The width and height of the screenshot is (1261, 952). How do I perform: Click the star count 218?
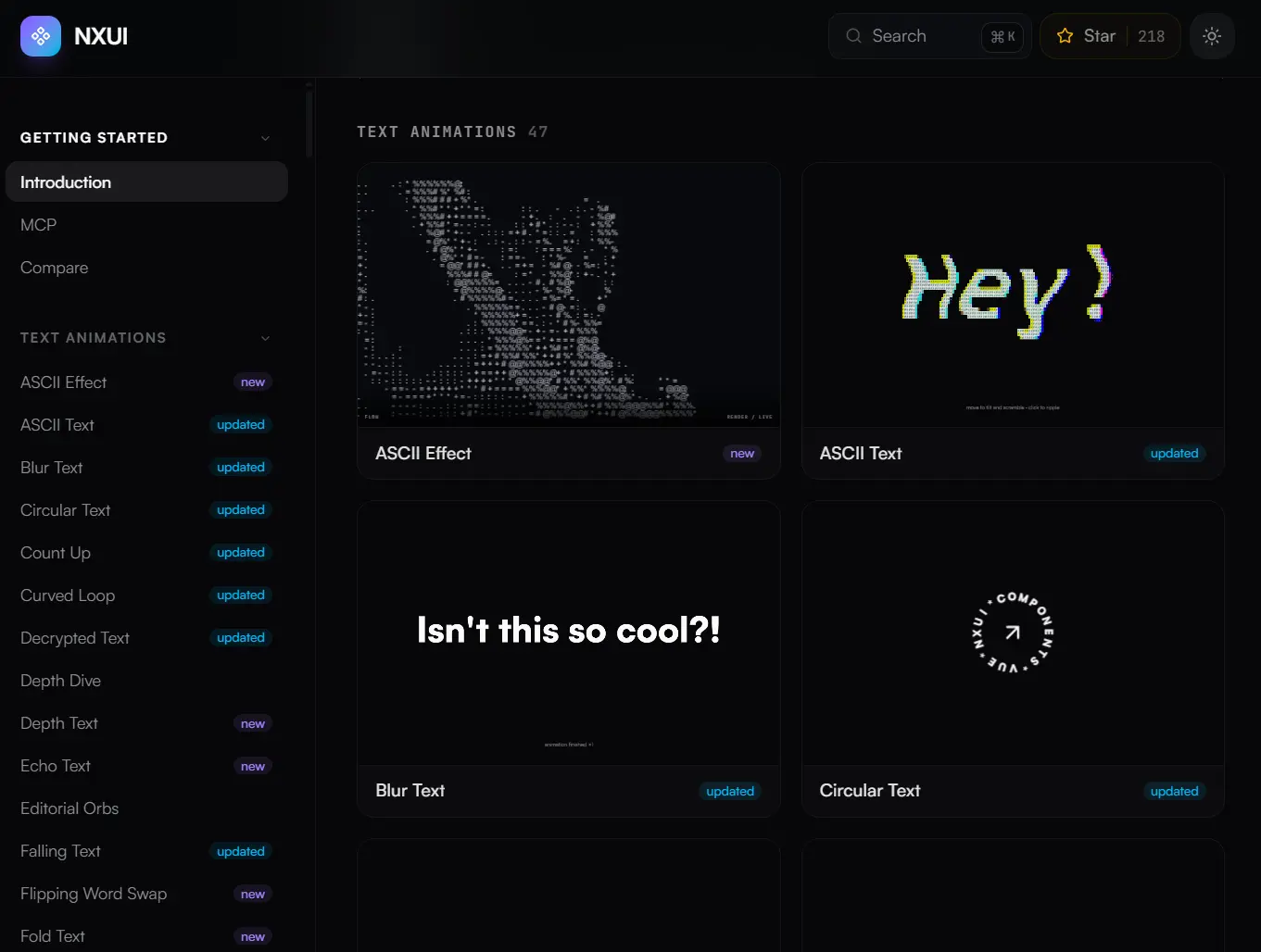pyautogui.click(x=1151, y=36)
